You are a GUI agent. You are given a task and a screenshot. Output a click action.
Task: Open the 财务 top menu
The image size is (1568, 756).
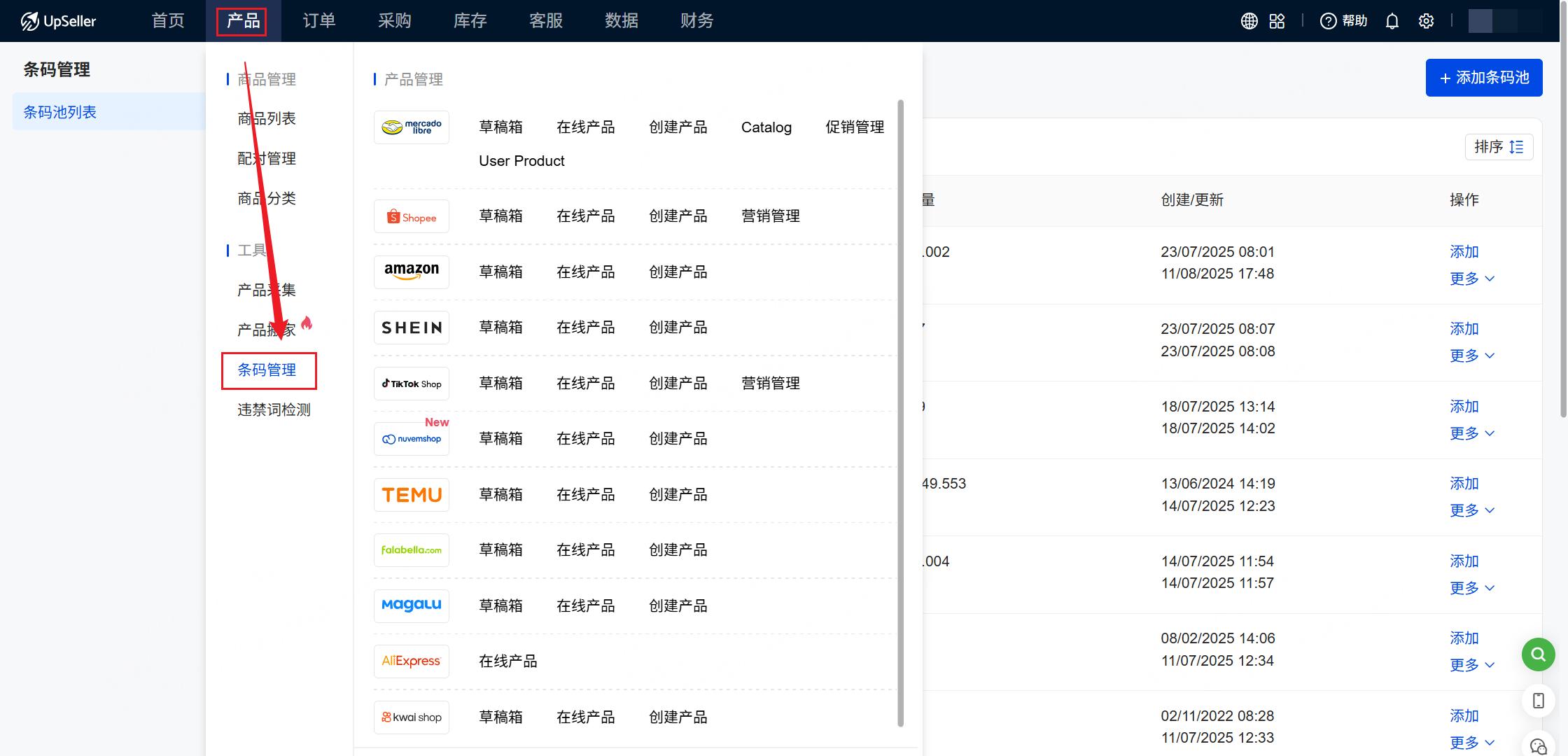pyautogui.click(x=697, y=21)
